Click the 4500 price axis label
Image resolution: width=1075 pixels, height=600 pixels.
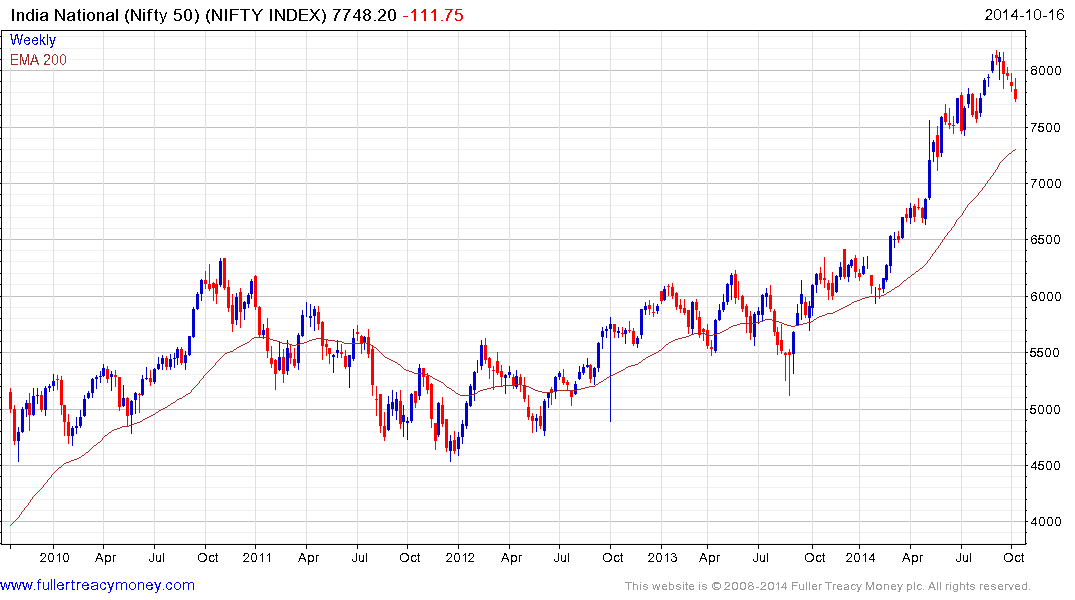[x=1045, y=466]
